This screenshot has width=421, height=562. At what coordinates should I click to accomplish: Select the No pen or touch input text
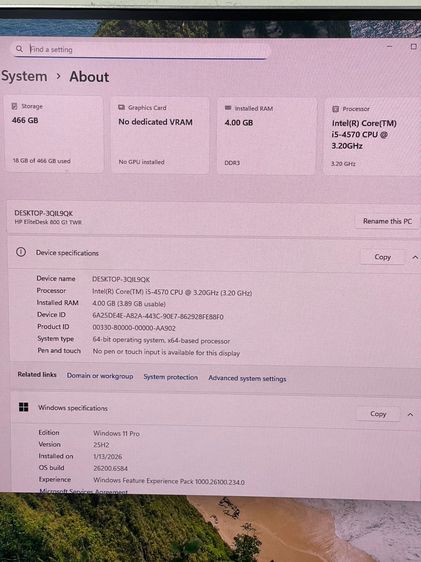(166, 352)
